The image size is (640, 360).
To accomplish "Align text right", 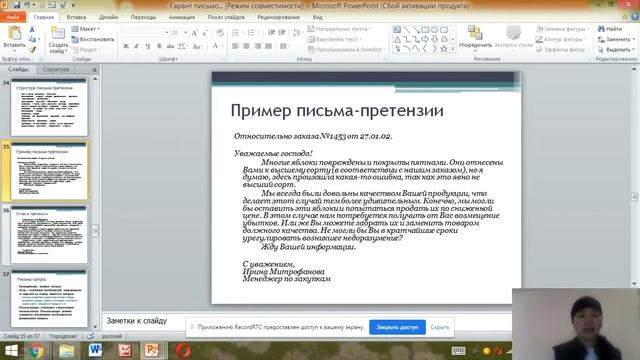I will click(x=258, y=46).
